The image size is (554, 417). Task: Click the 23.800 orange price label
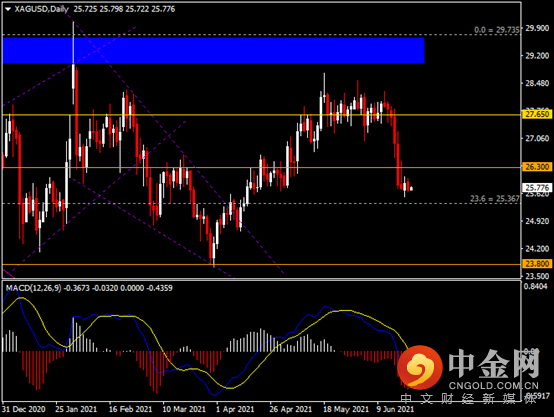point(536,264)
